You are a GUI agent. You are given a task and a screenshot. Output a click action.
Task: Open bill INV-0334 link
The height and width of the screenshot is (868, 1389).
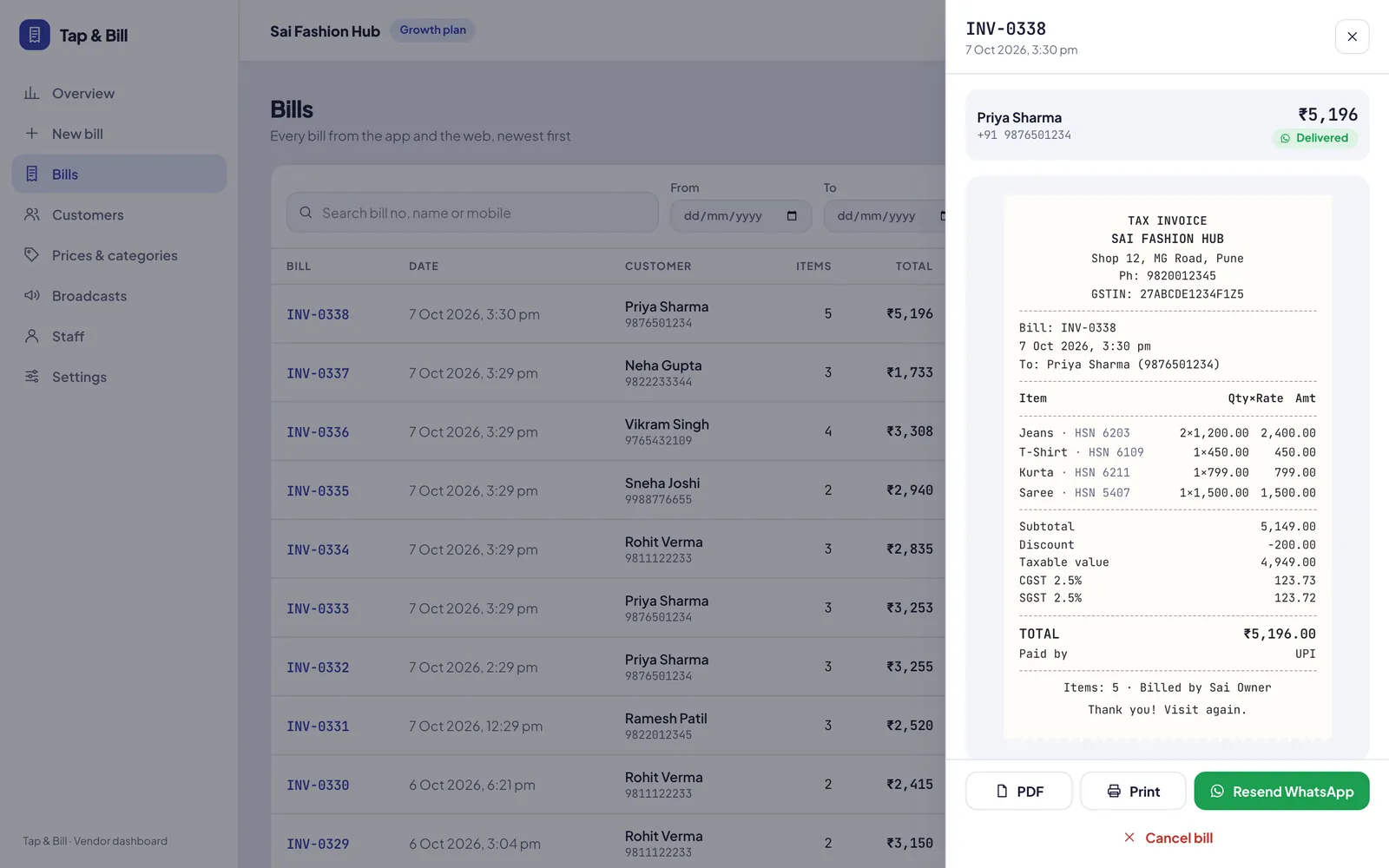318,549
